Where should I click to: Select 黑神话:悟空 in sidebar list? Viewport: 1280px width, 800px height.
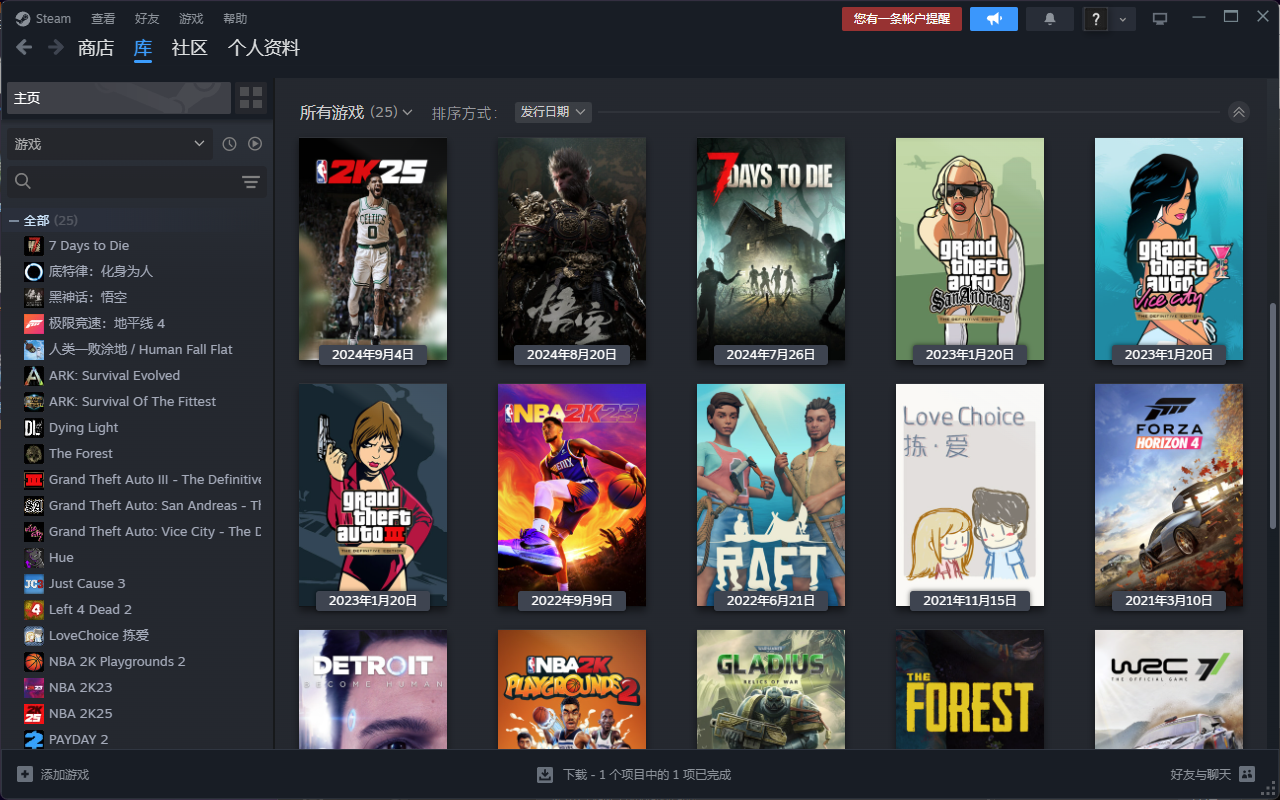click(88, 297)
